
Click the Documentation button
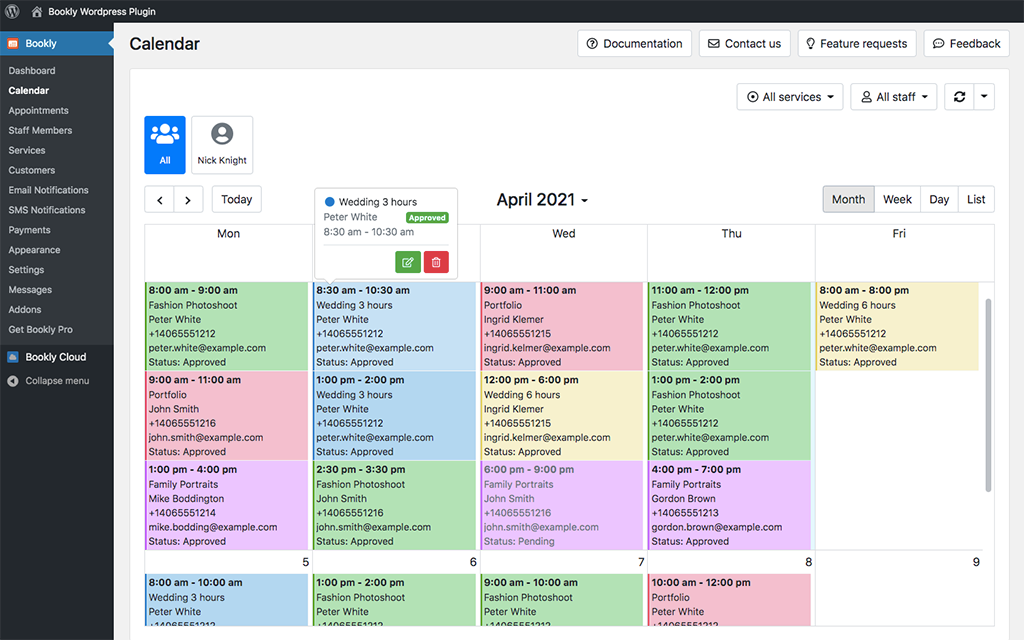634,44
